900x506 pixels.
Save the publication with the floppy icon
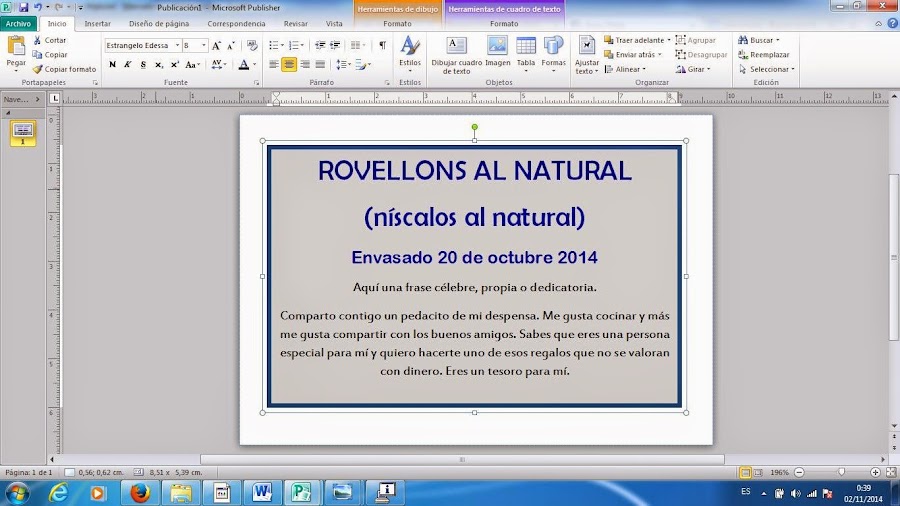[24, 7]
